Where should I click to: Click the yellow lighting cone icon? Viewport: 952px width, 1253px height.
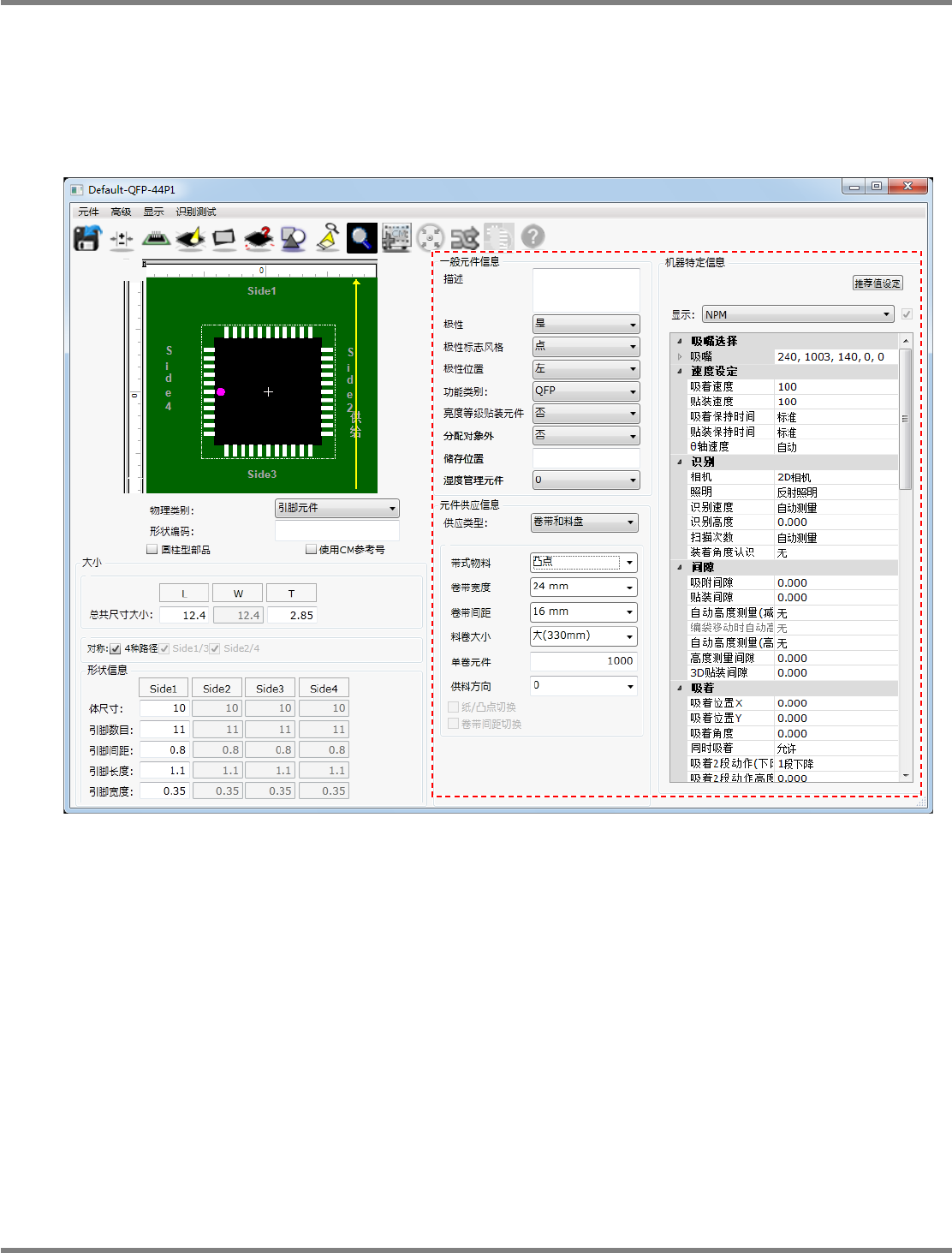click(x=190, y=238)
